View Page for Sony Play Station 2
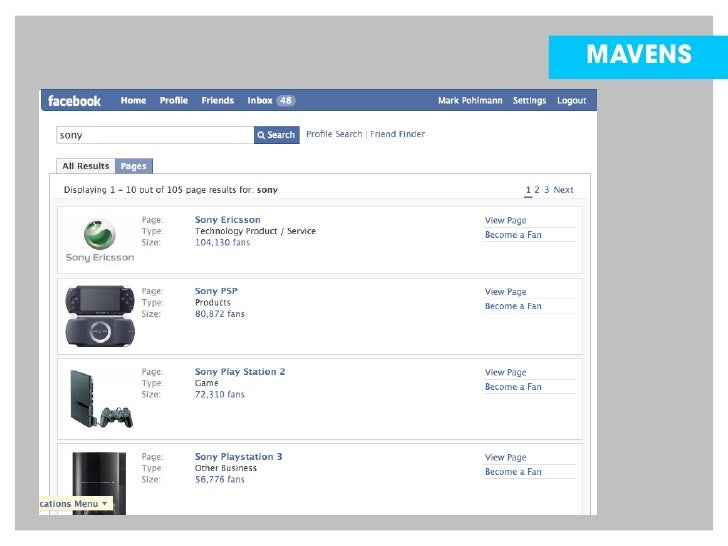Image resolution: width=728 pixels, height=546 pixels. click(506, 373)
